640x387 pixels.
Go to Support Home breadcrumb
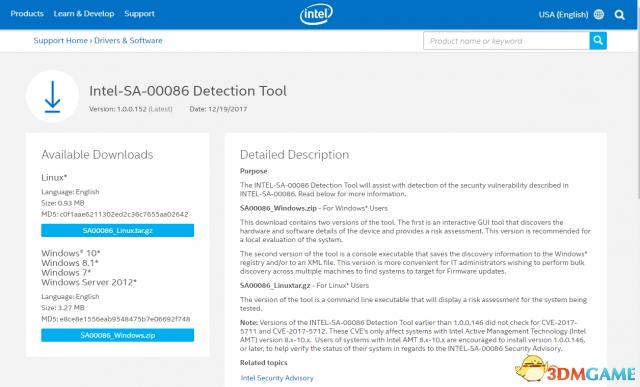tap(60, 40)
